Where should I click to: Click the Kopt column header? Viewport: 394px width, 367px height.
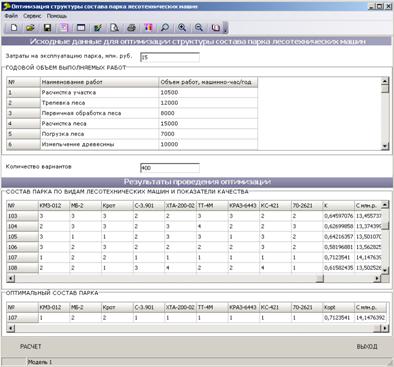coord(338,307)
